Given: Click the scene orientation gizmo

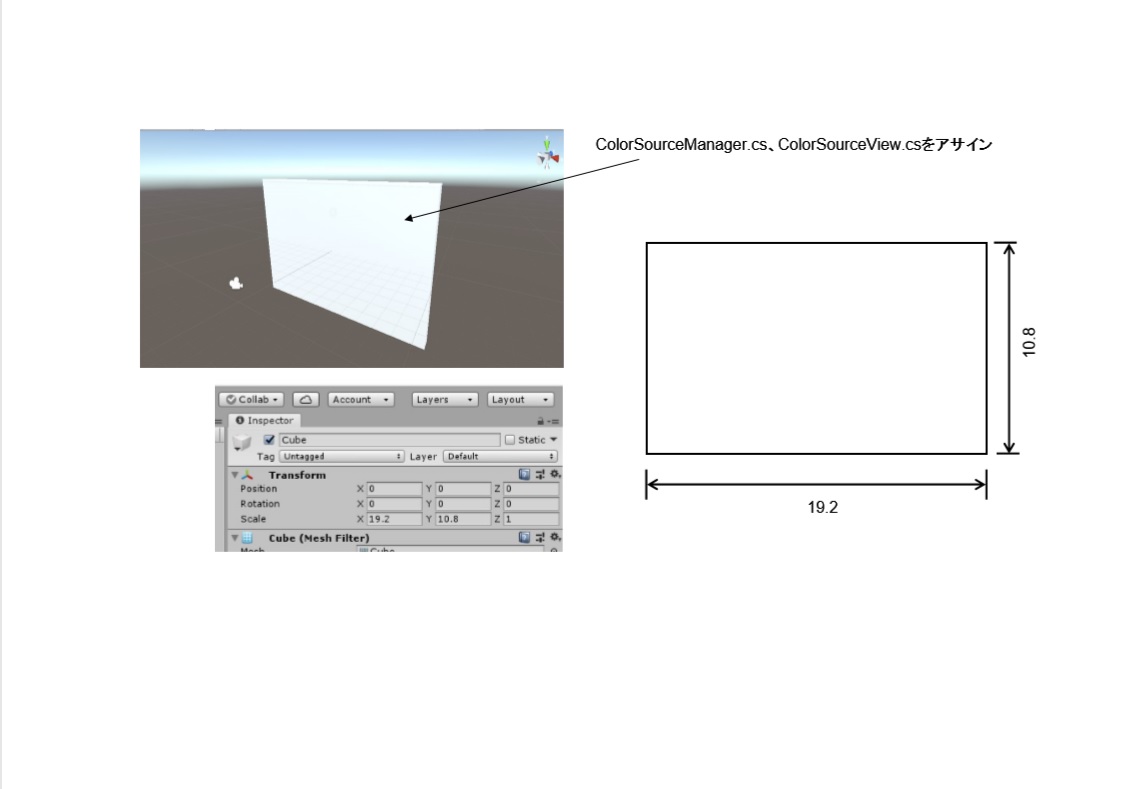Looking at the screenshot, I should pos(547,152).
